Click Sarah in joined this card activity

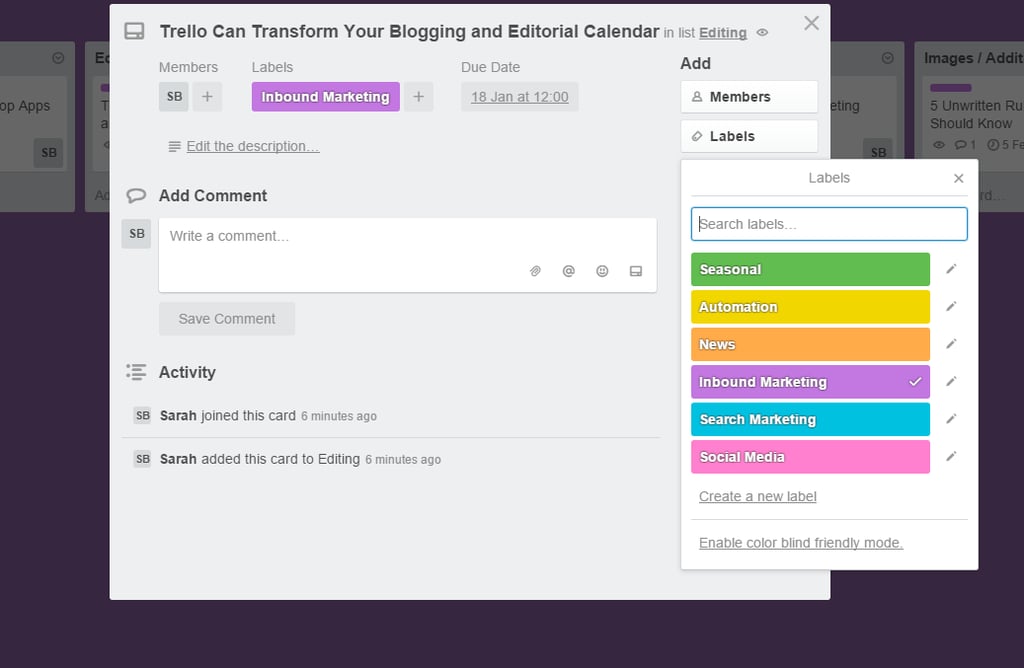[x=178, y=415]
